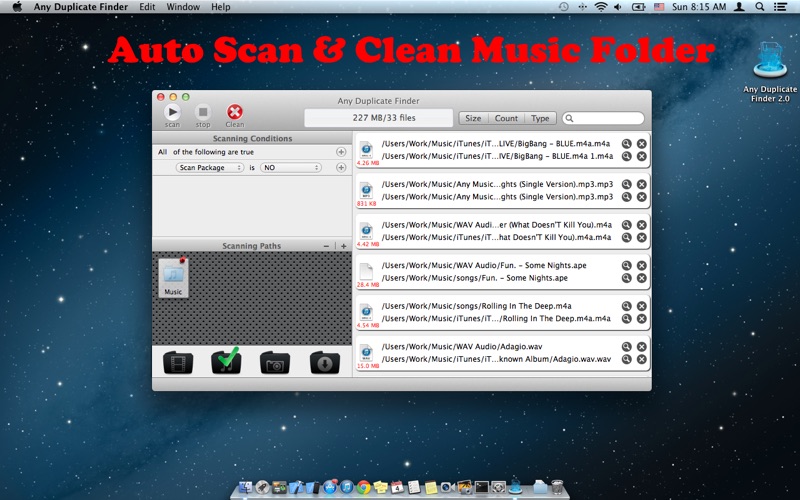Choose the Downloads folder preset icon

coord(324,362)
